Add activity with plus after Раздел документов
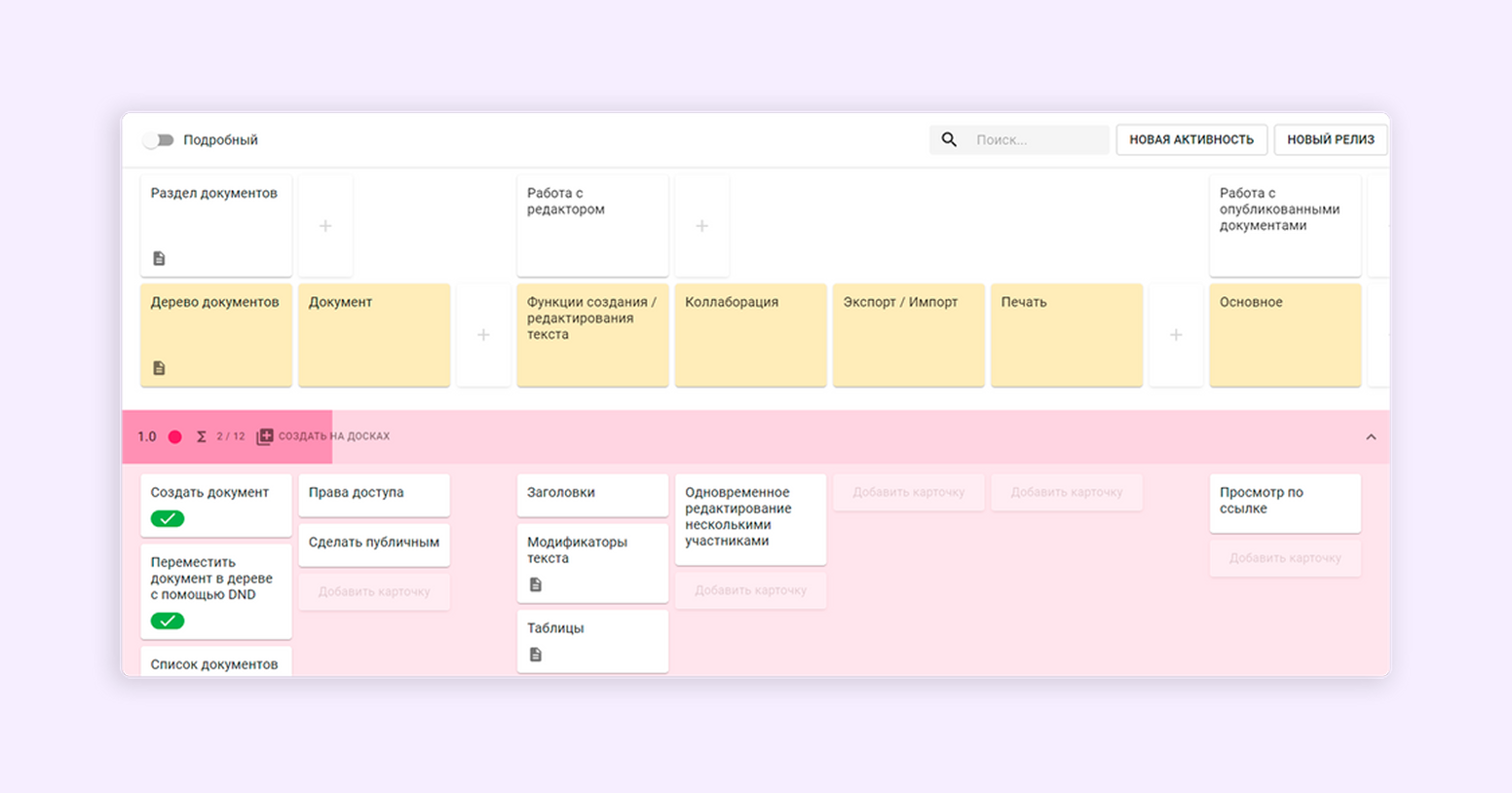The height and width of the screenshot is (793, 1512). (325, 225)
